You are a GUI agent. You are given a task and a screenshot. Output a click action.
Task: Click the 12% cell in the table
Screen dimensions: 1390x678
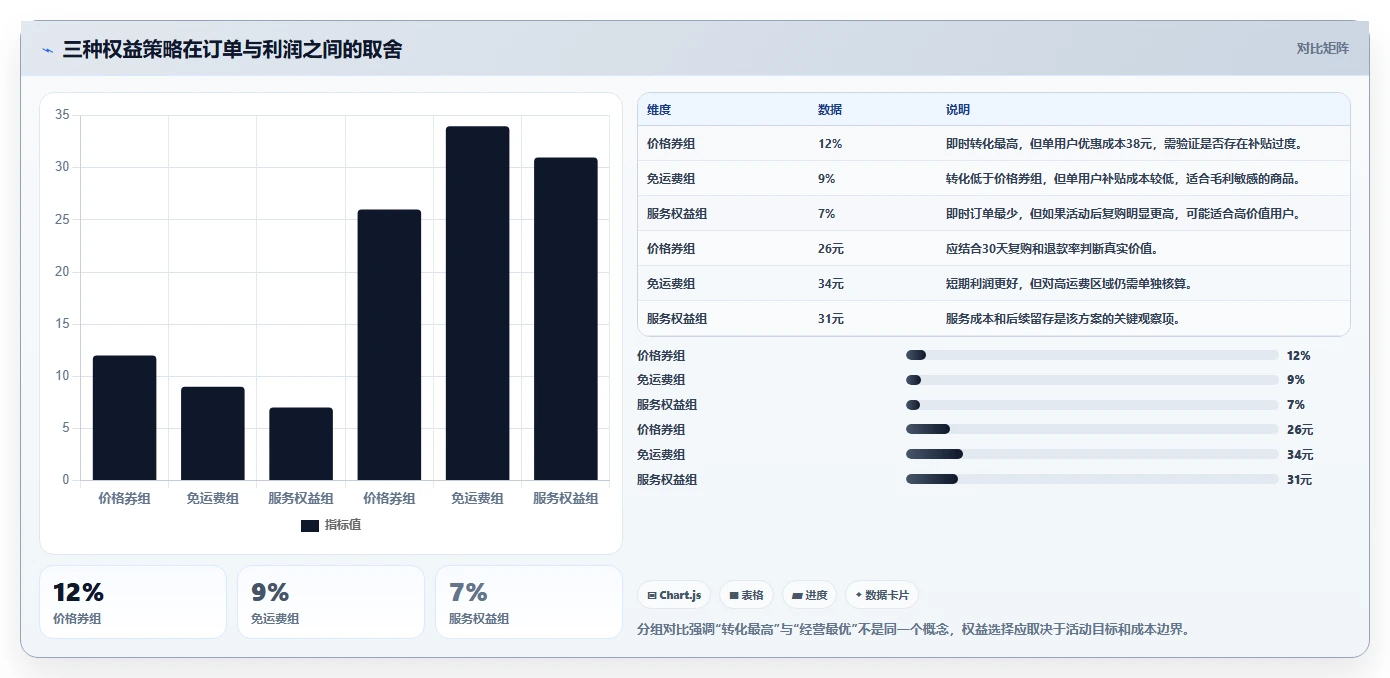click(x=830, y=144)
